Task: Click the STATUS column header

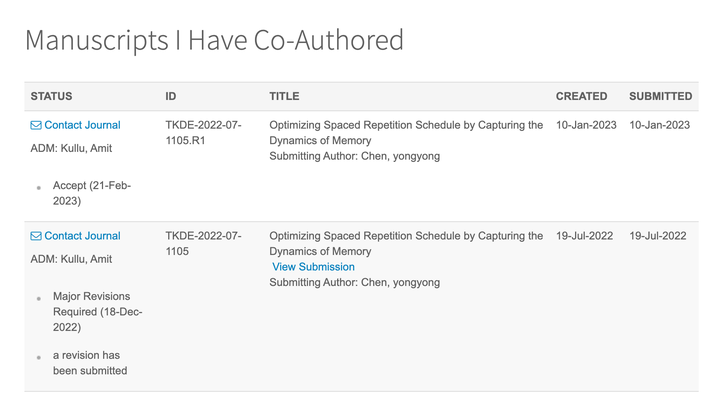Action: point(52,97)
